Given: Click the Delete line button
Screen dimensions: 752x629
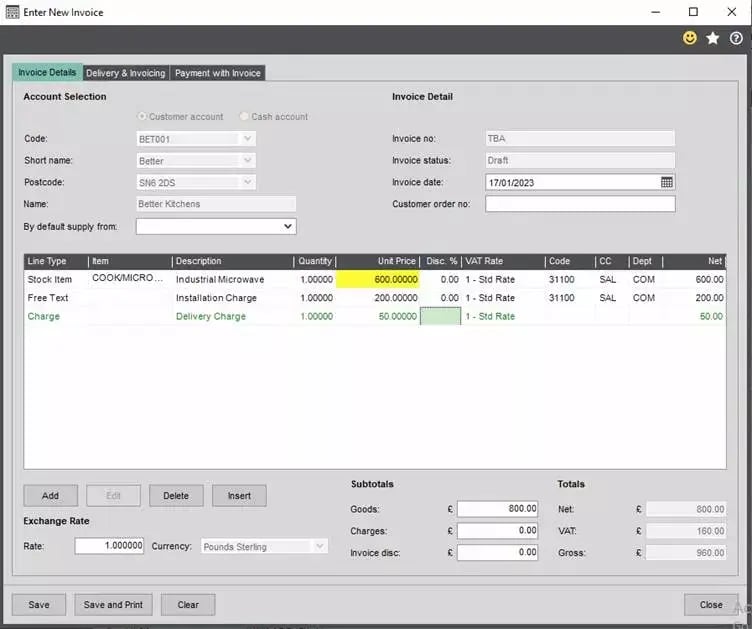Looking at the screenshot, I should coord(176,495).
